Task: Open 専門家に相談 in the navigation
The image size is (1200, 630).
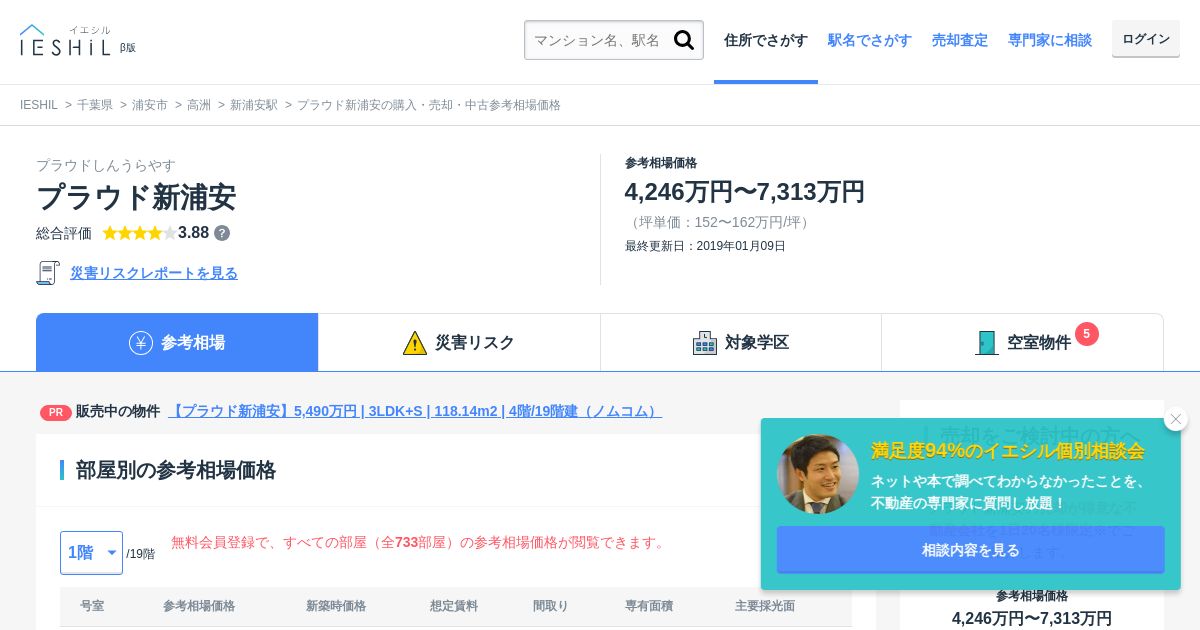Action: point(1050,40)
